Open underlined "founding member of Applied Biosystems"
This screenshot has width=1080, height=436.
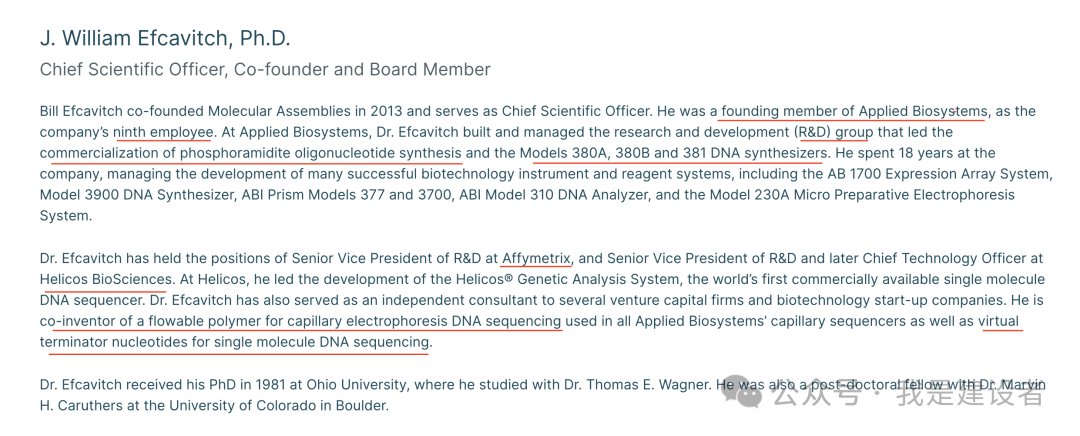(x=854, y=111)
